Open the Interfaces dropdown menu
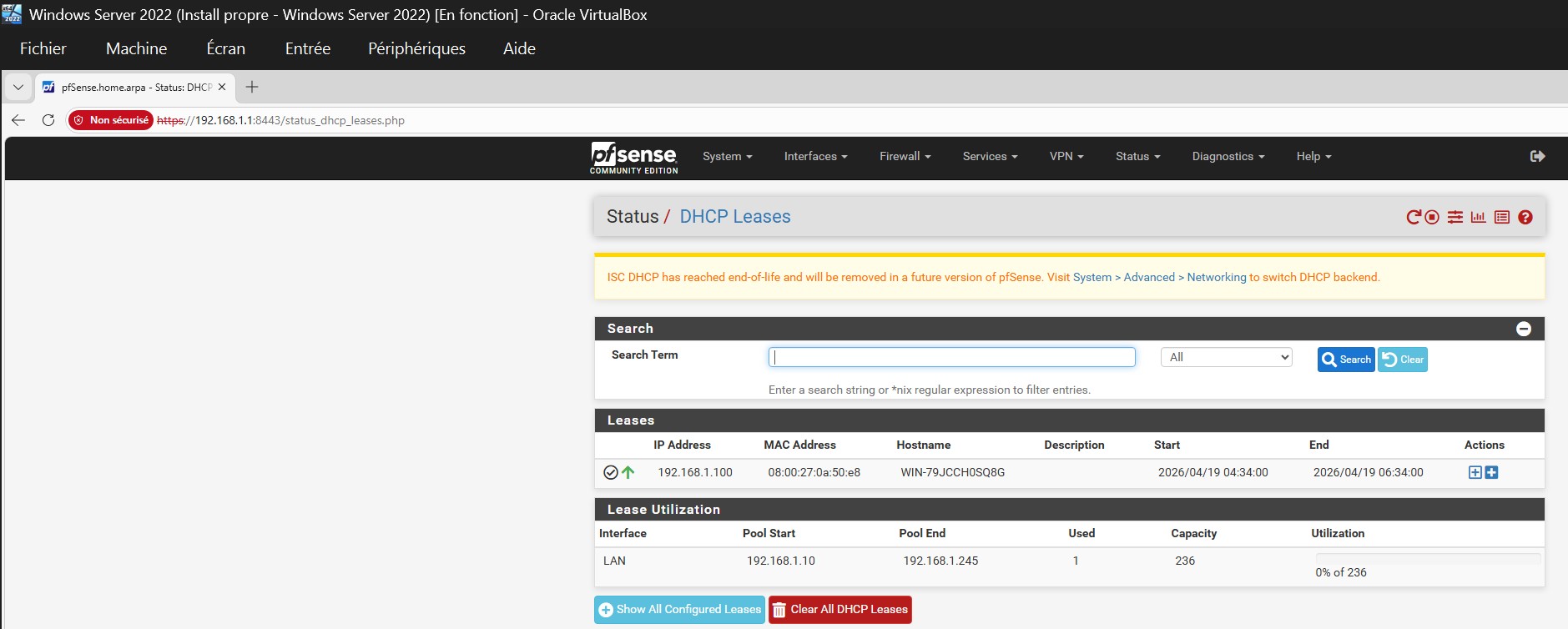Viewport: 1568px width, 629px height. pos(815,156)
